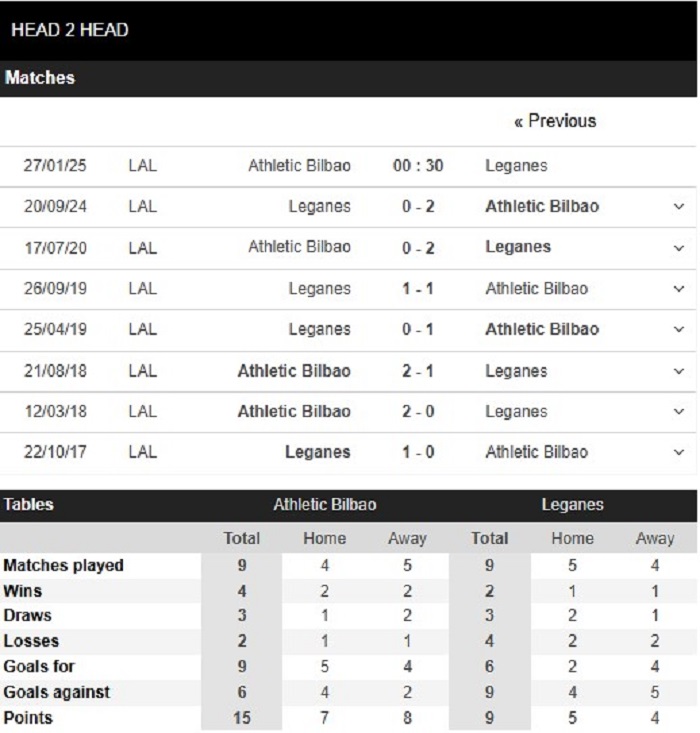Viewport: 700px width, 733px height.
Task: Select bold Athletic Bilbao in 21/08/18 row
Action: coord(294,371)
